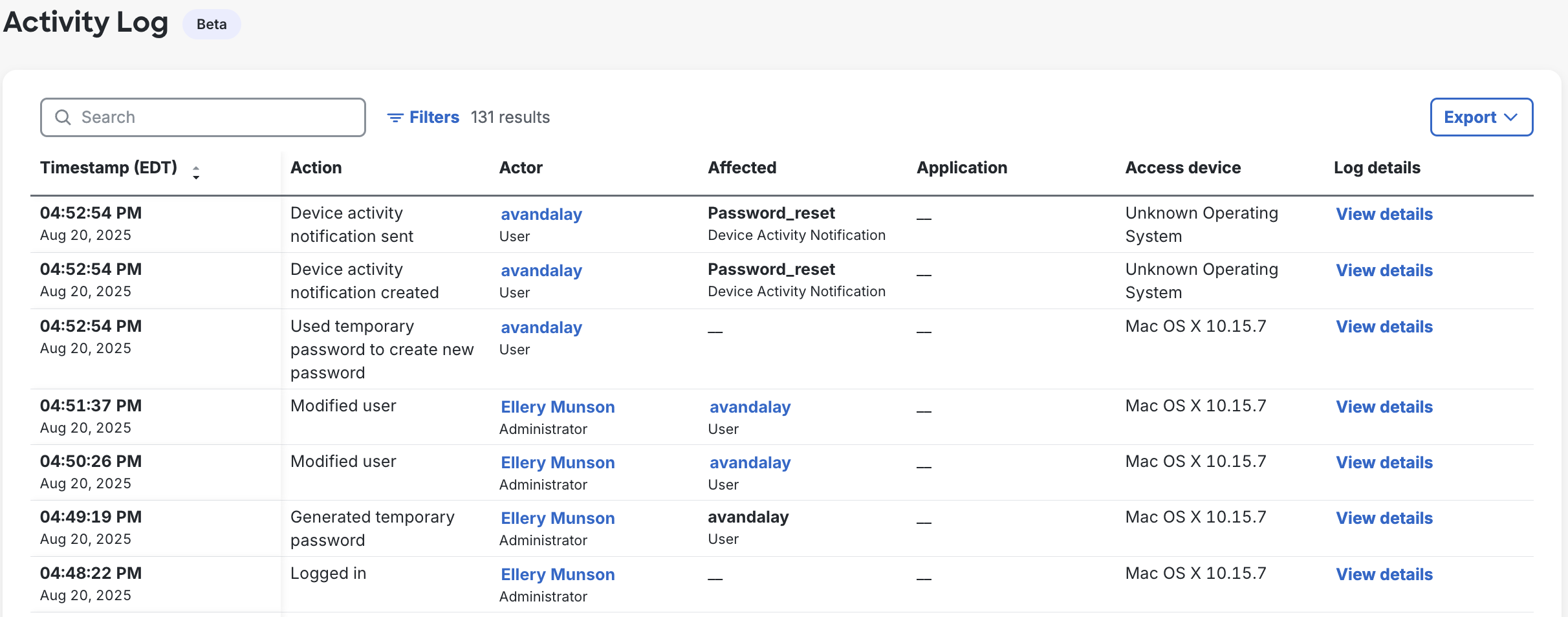Click the 131 results label
This screenshot has height=617, width=1568.
click(x=510, y=117)
